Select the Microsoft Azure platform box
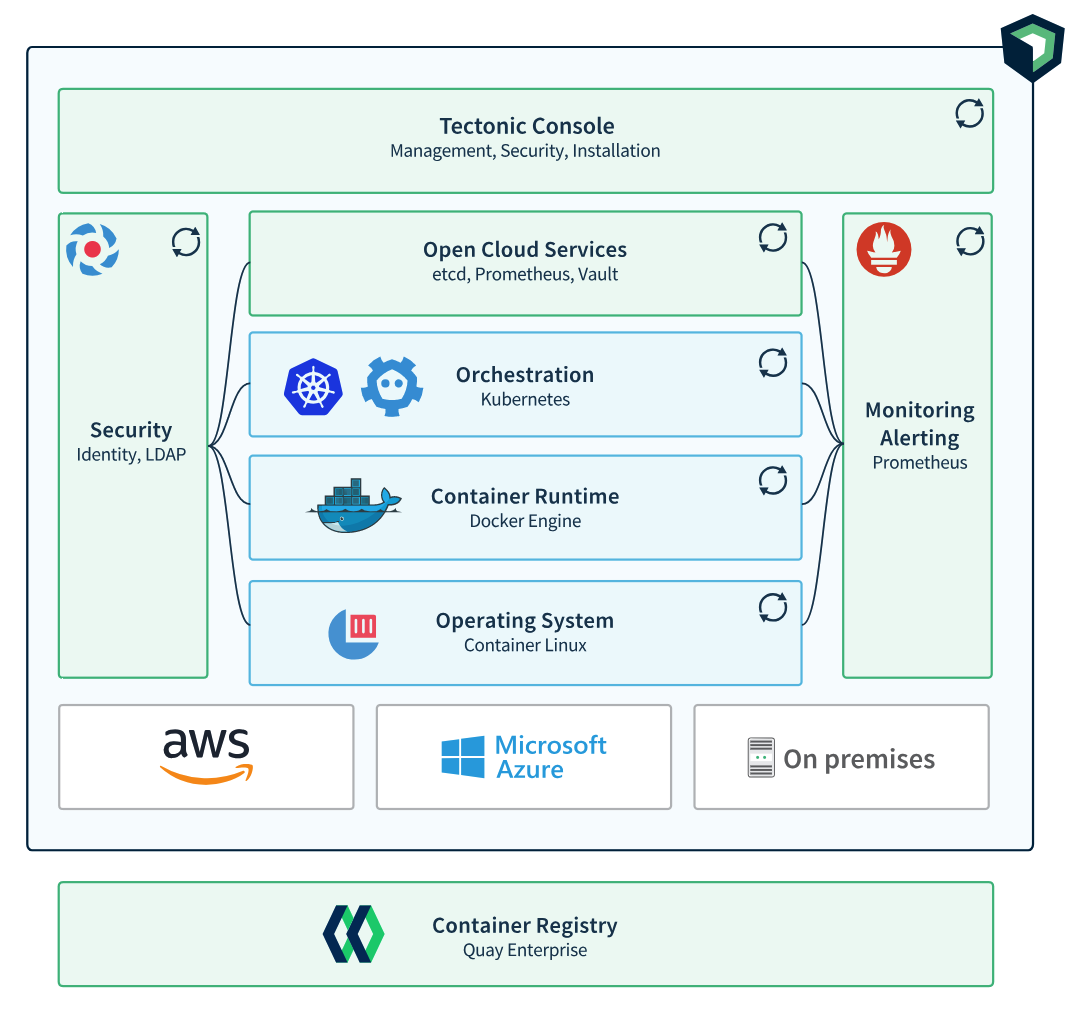 [x=523, y=757]
